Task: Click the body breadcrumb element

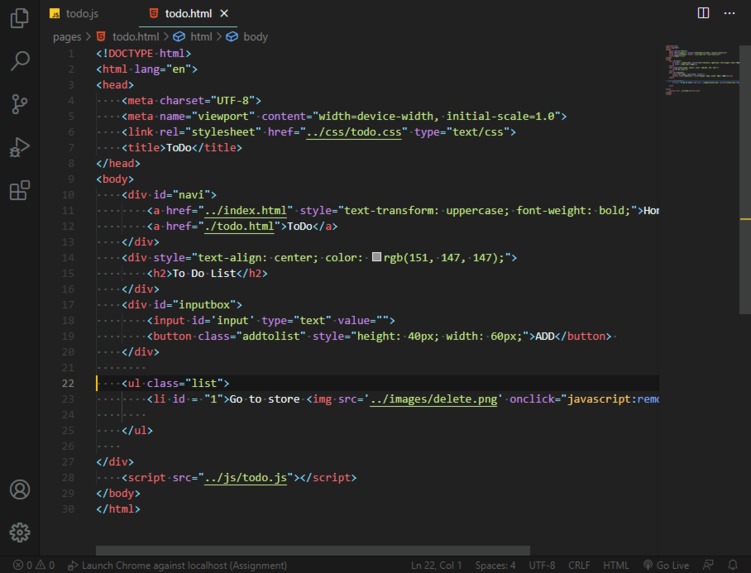Action: 247,36
